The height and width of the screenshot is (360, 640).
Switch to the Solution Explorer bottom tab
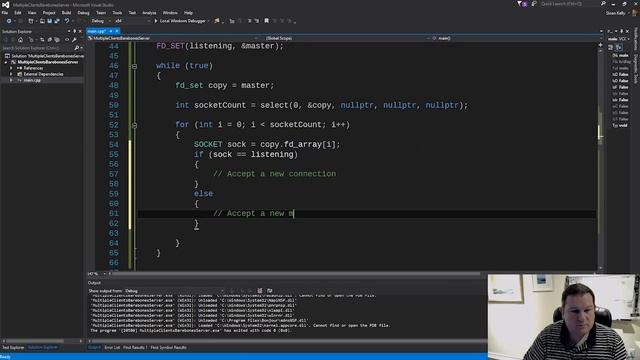click(x=43, y=347)
